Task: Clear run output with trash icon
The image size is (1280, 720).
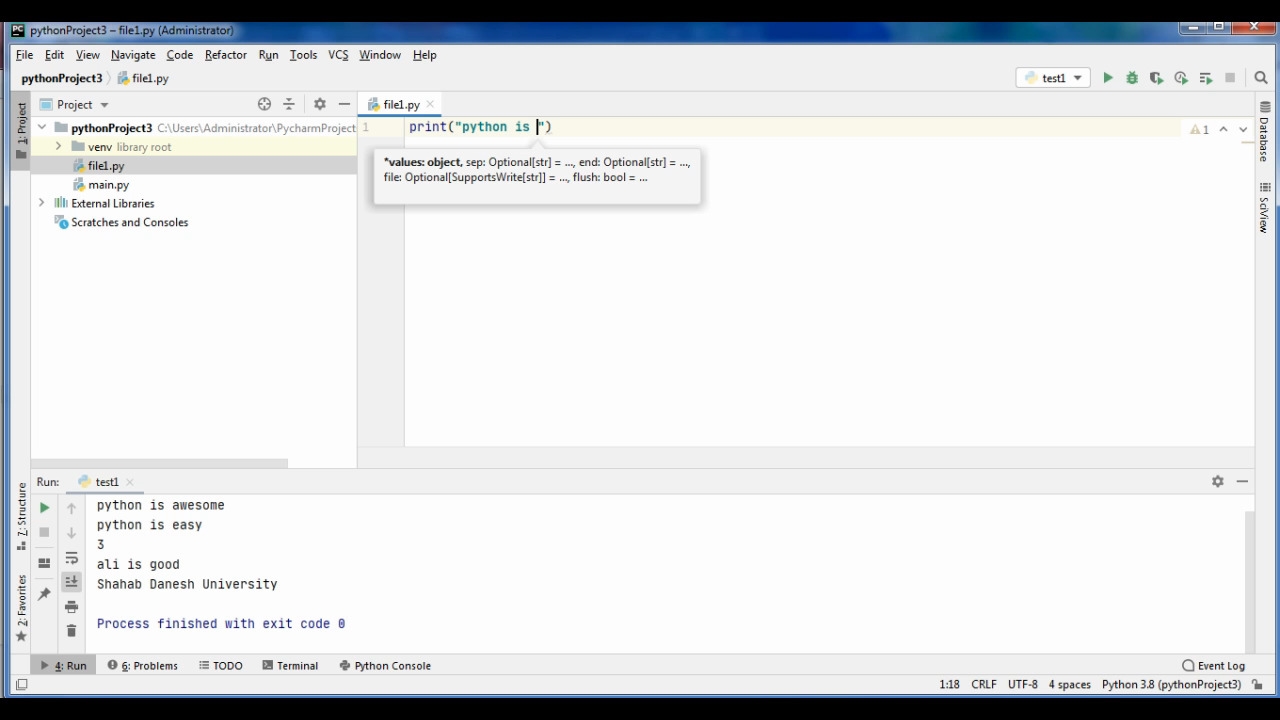Action: coord(71,631)
